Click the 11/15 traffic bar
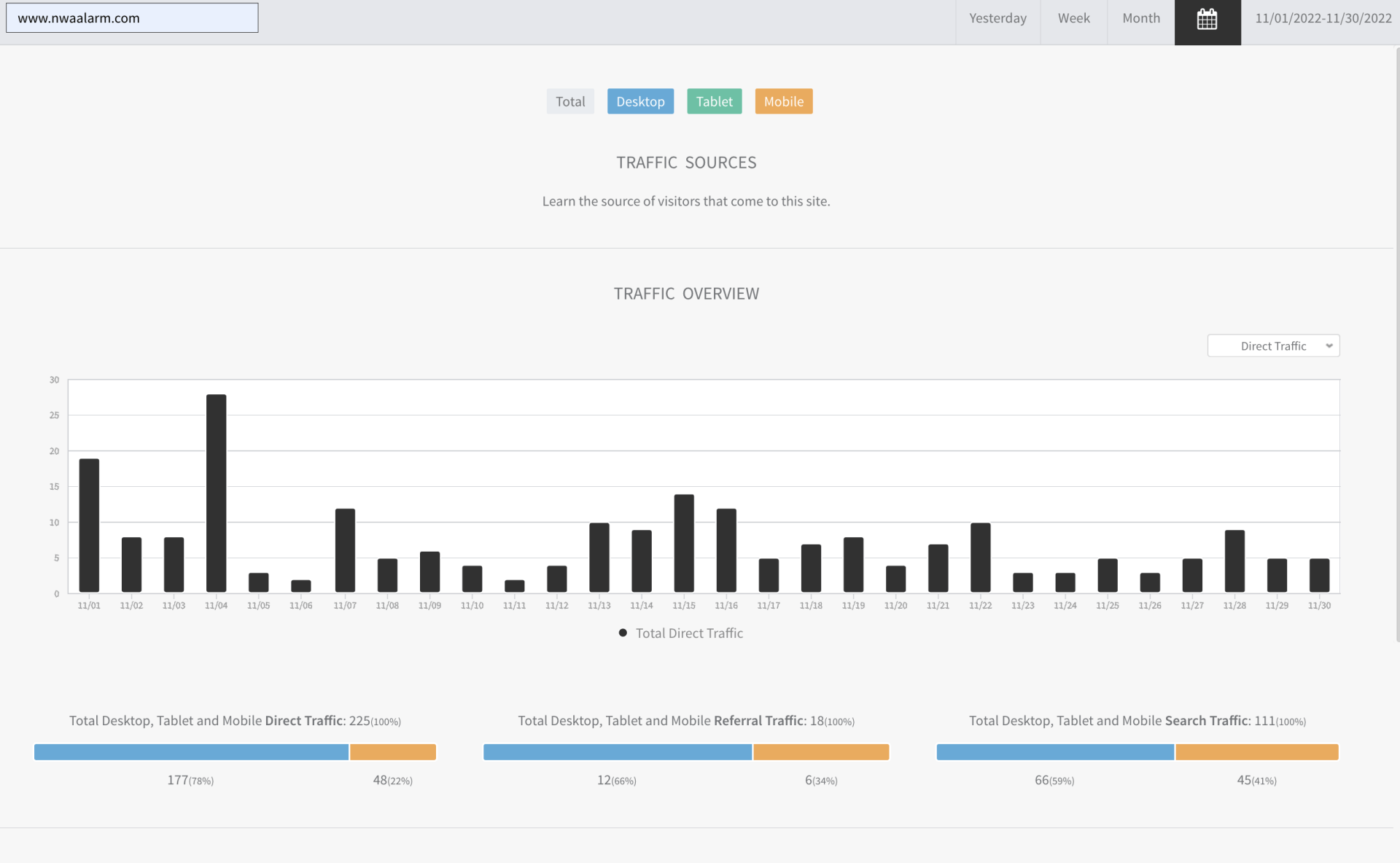Screen dimensions: 1400x863 684,543
